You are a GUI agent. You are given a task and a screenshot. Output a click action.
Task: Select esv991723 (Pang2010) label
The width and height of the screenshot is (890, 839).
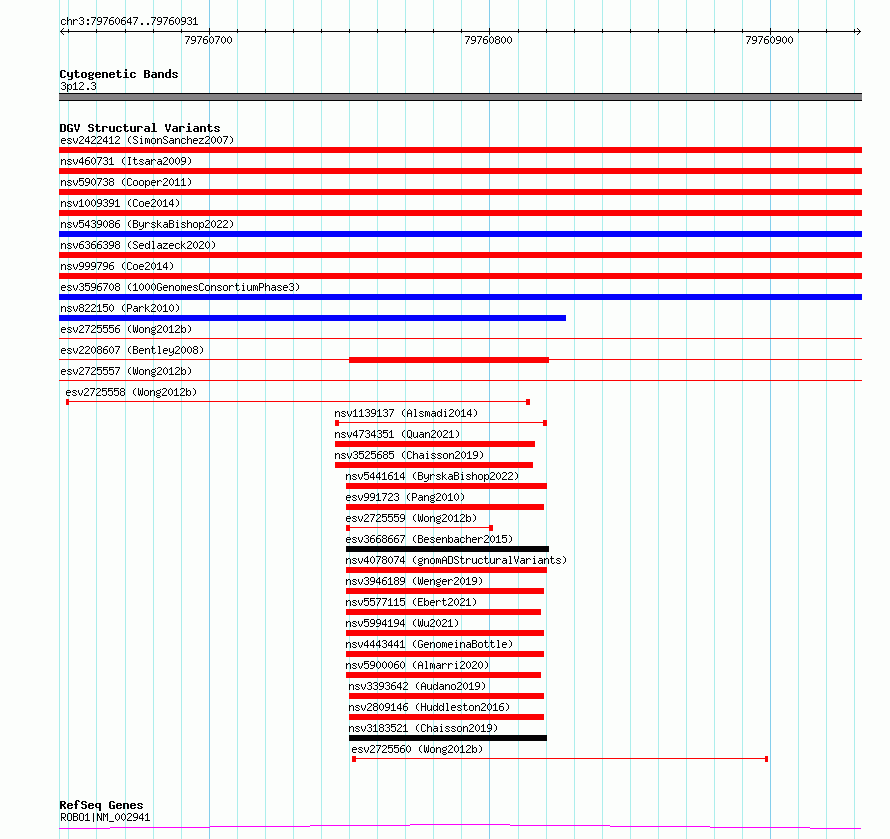click(405, 497)
